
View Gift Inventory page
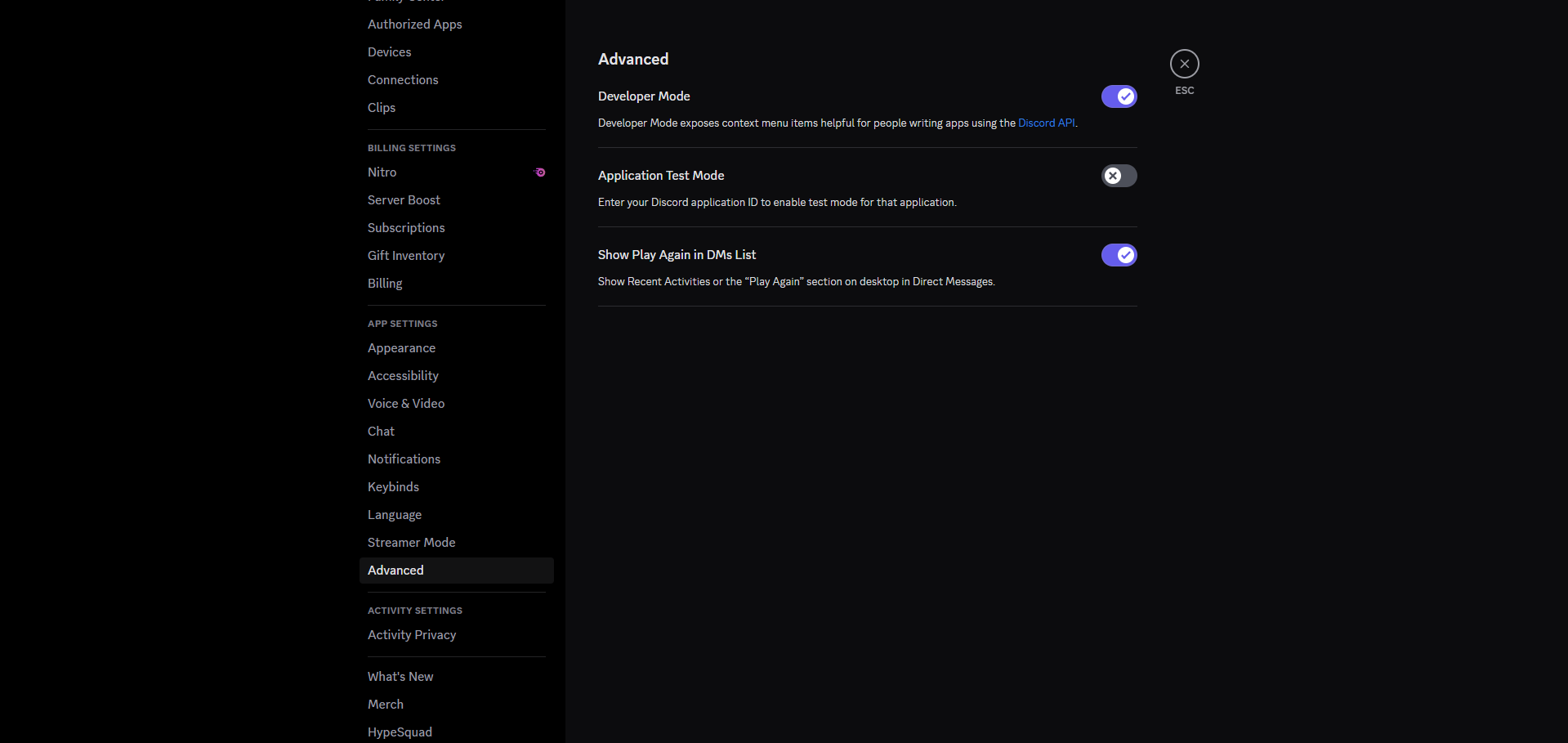[x=456, y=256]
